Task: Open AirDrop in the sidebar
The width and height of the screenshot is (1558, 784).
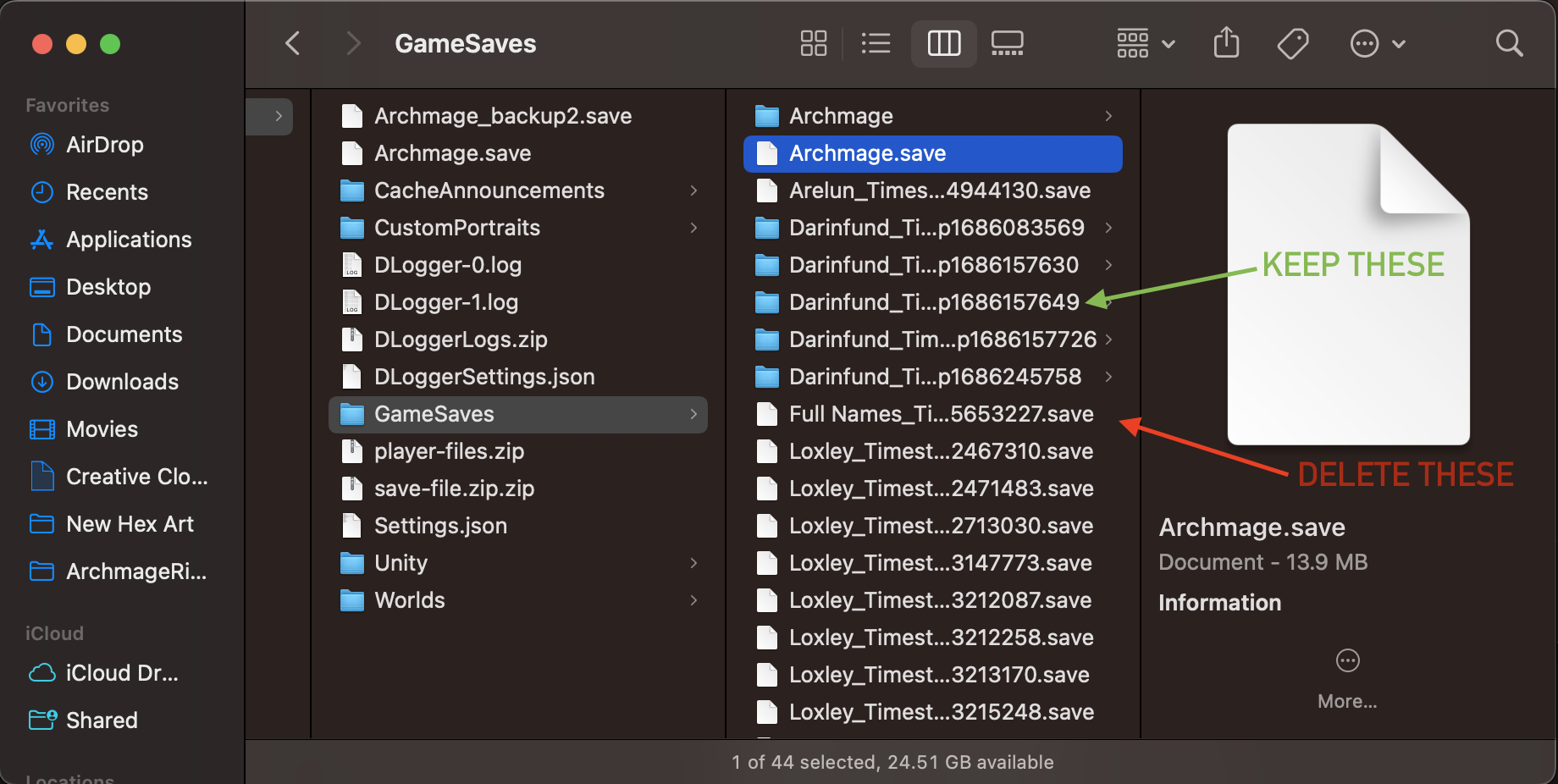Action: (x=104, y=145)
